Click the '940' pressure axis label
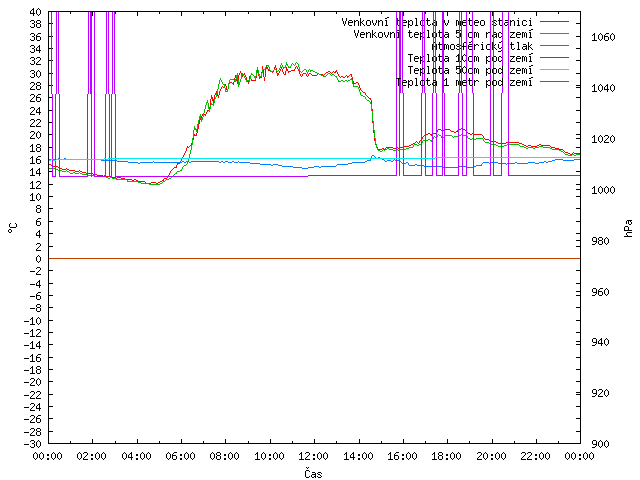Image resolution: width=640 pixels, height=480 pixels. 600,342
